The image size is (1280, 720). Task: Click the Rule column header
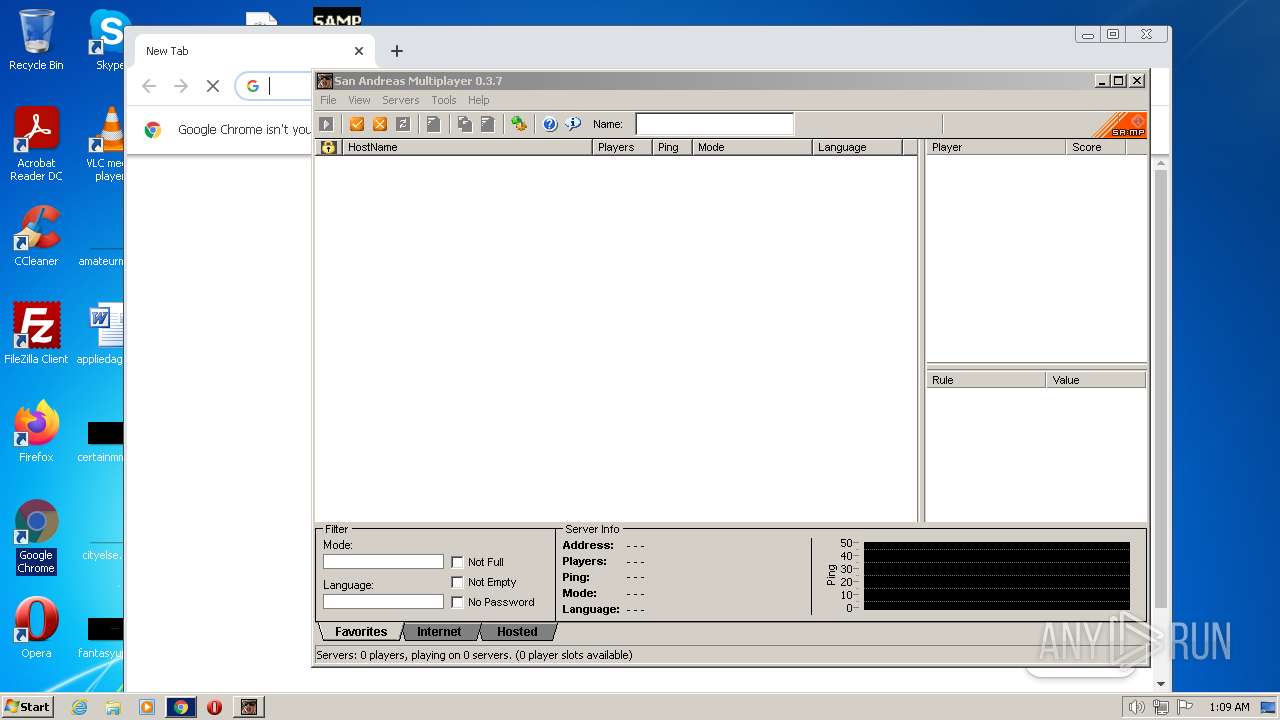pos(987,380)
